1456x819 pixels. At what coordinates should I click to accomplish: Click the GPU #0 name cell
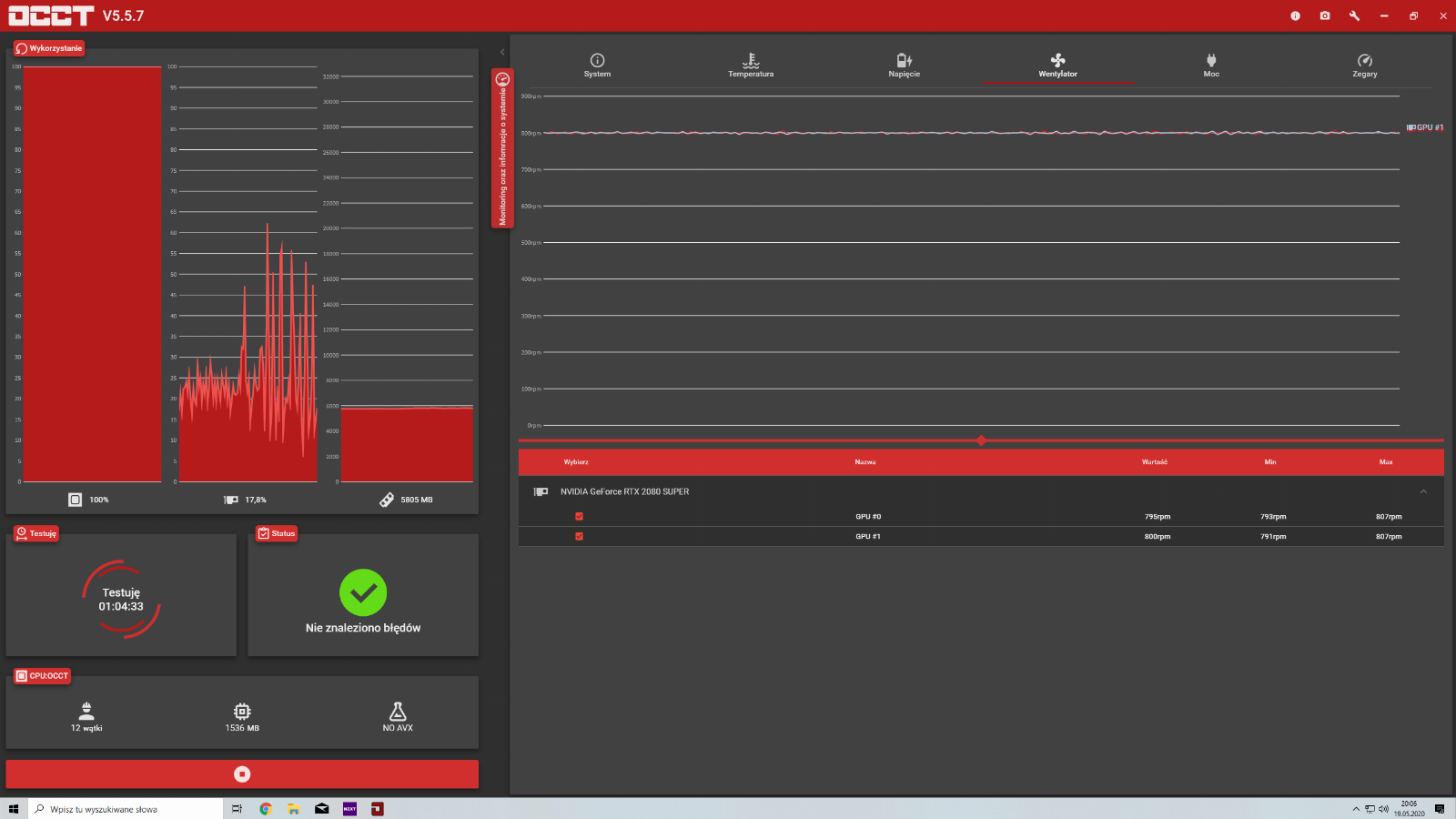[x=868, y=516]
